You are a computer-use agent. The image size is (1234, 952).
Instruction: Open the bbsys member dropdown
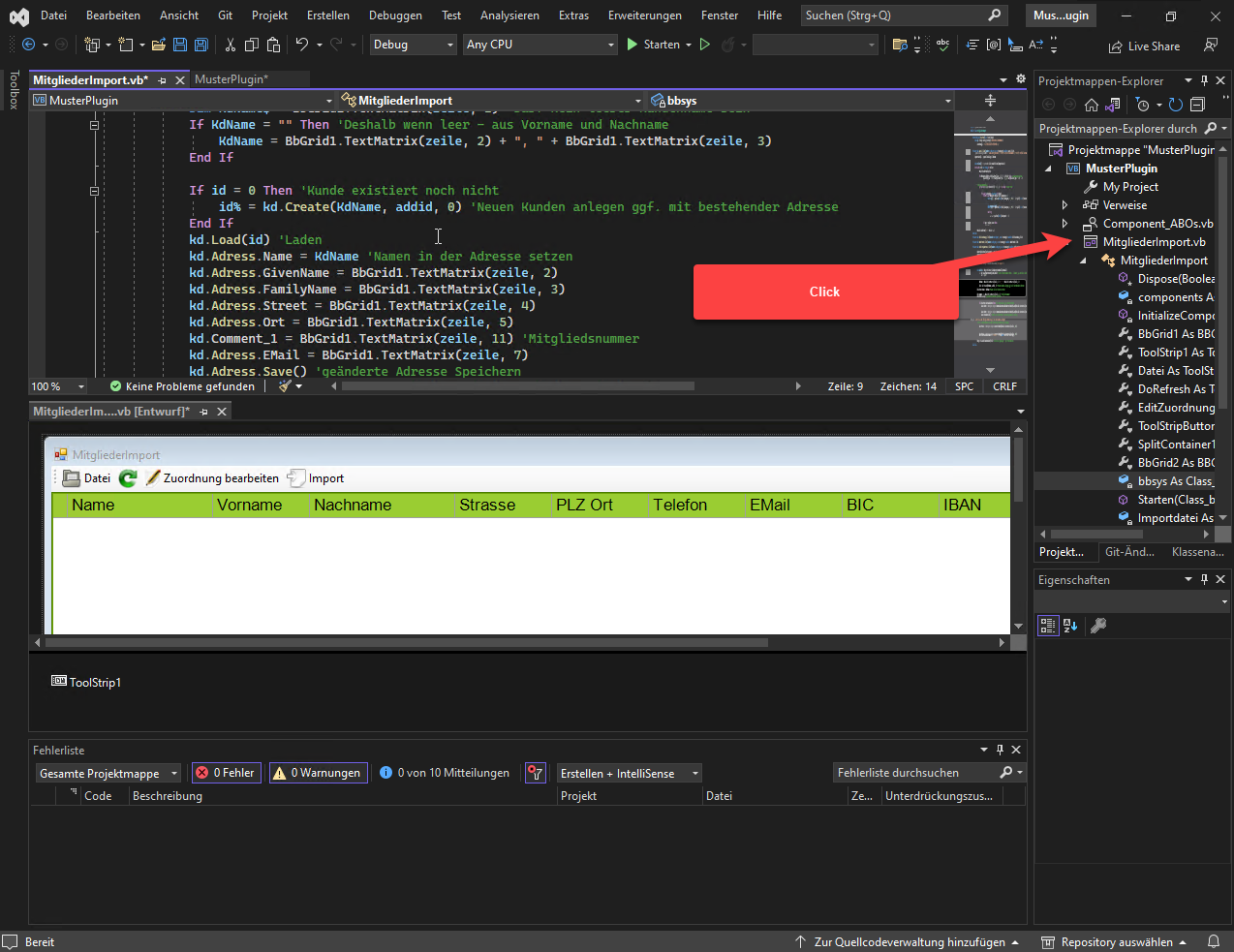(x=801, y=101)
